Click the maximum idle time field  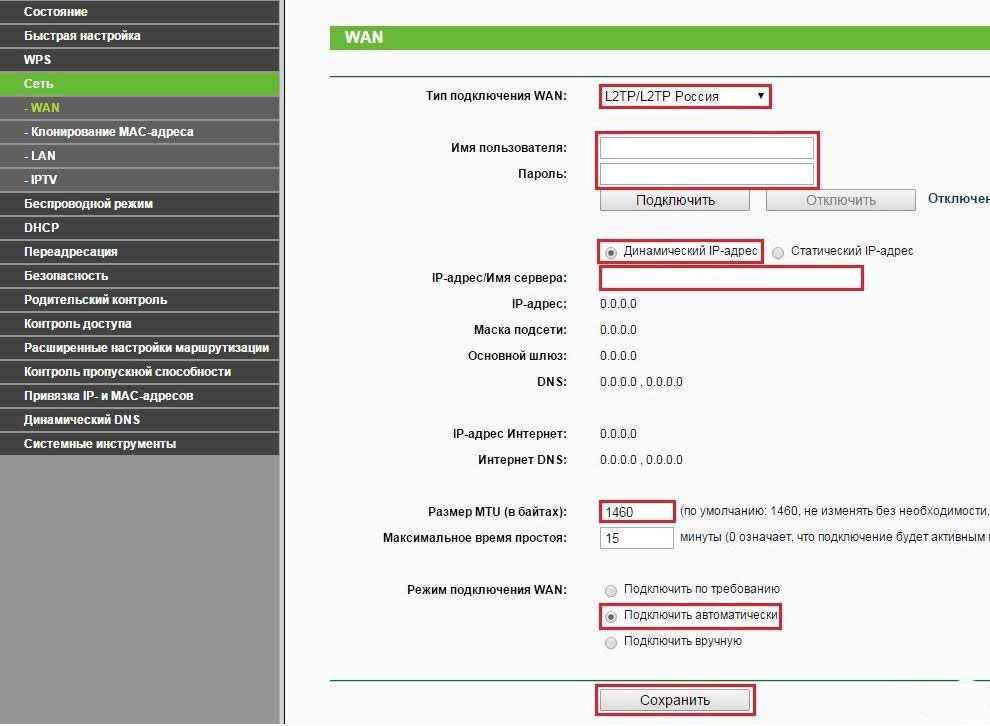(x=637, y=538)
